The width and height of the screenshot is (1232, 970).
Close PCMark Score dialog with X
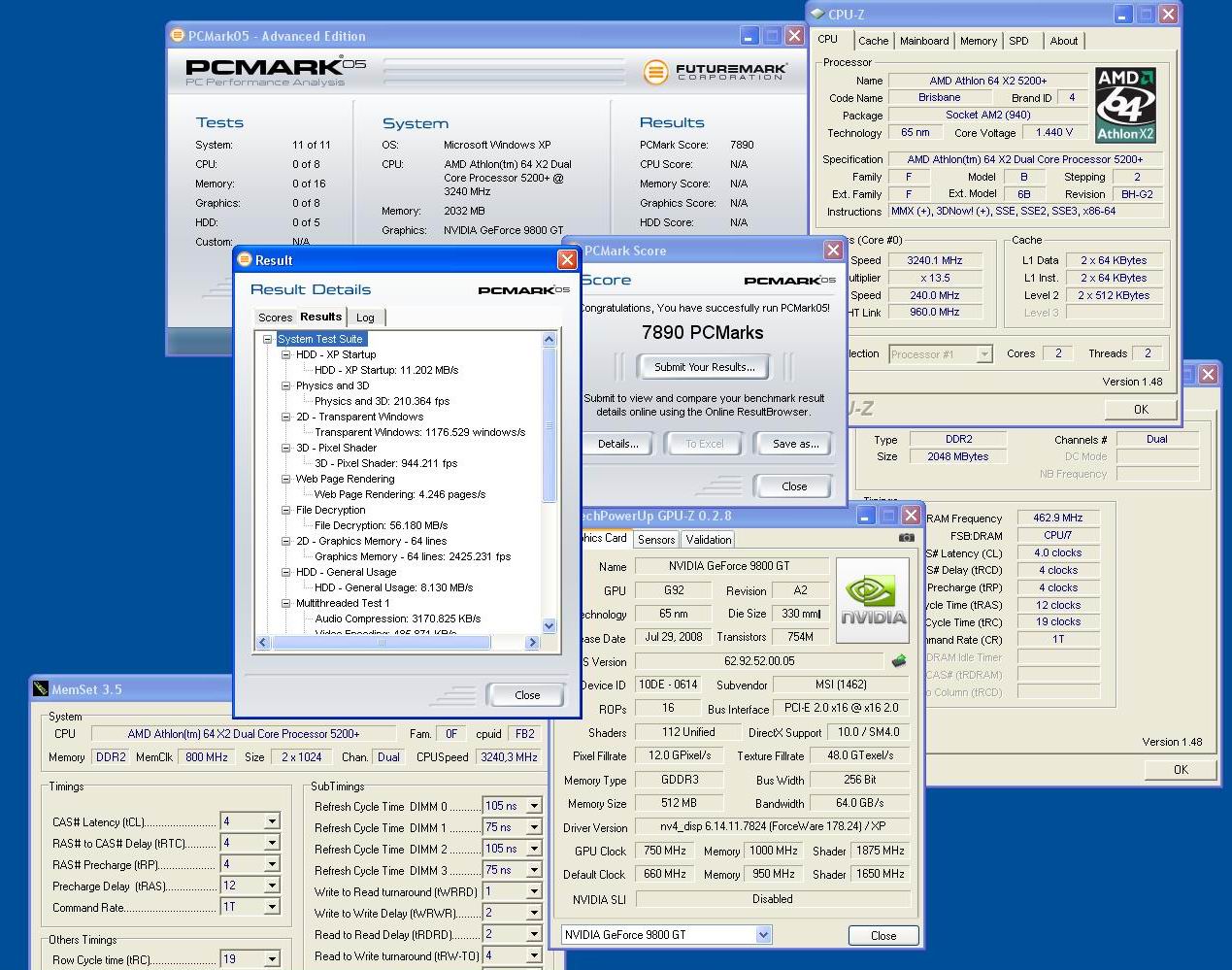[833, 251]
